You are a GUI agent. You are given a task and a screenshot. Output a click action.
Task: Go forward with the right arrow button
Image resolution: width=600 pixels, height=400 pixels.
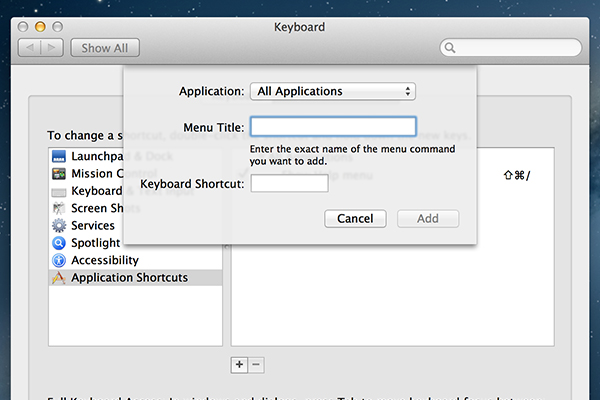52,48
